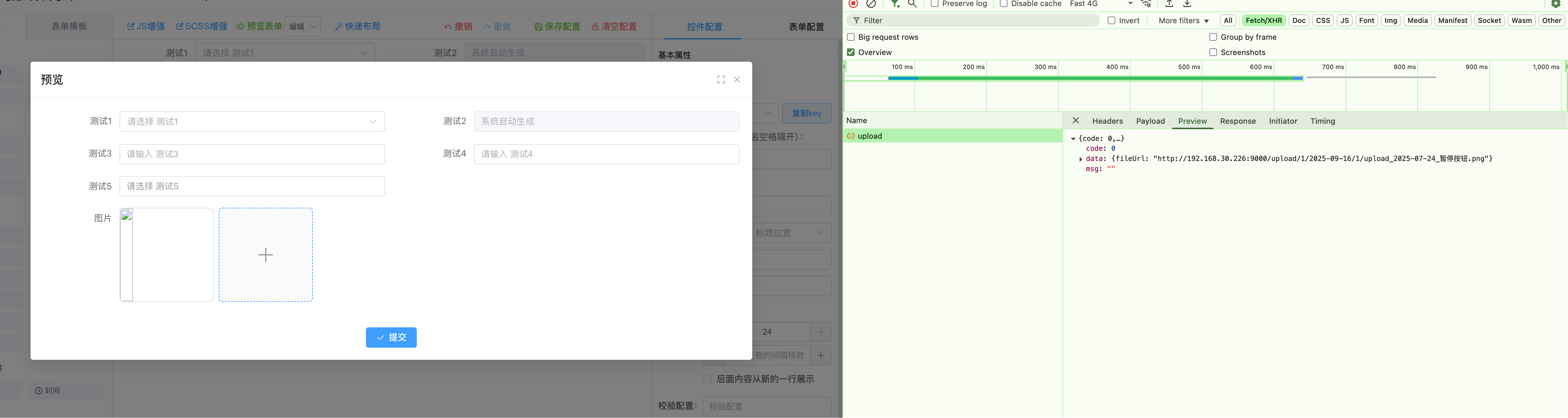Viewport: 1568px width, 418px height.
Task: Close the request details pane
Action: coord(1076,121)
